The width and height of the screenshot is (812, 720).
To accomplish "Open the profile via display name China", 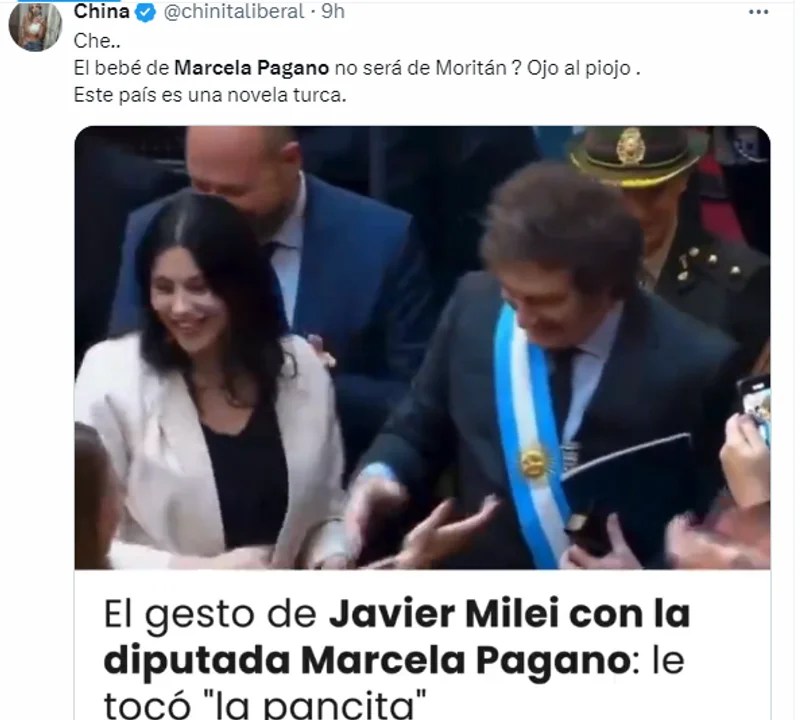I will [x=102, y=11].
